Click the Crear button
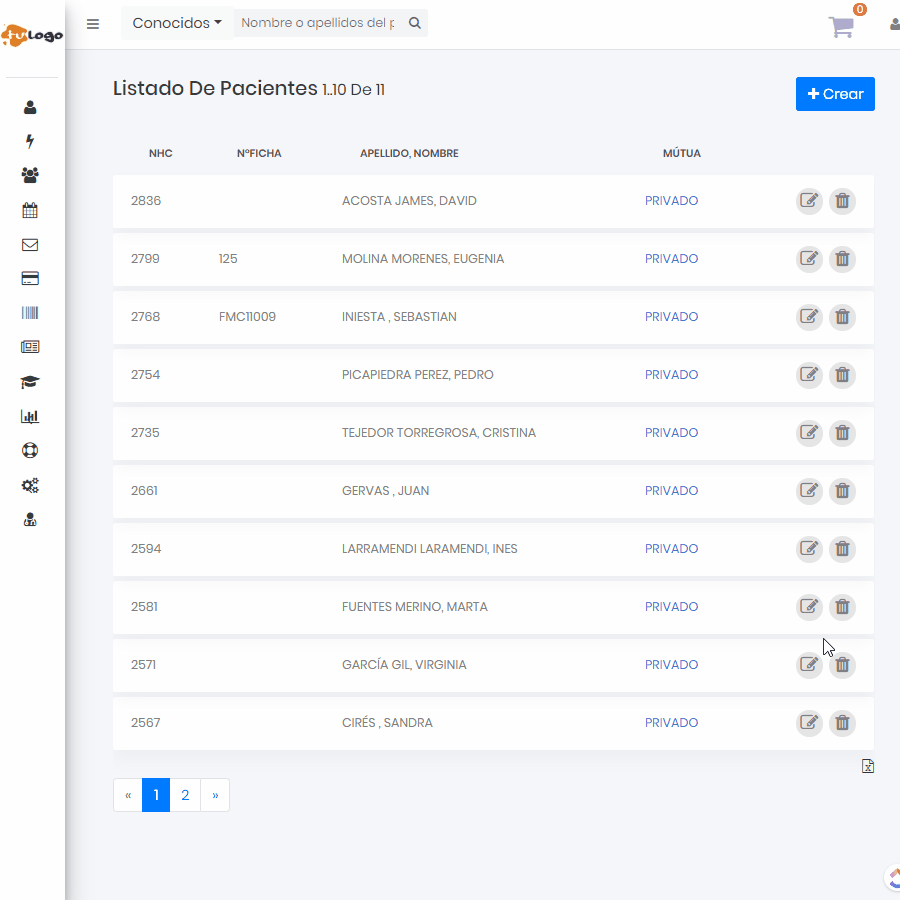The height and width of the screenshot is (900, 900). tap(835, 94)
